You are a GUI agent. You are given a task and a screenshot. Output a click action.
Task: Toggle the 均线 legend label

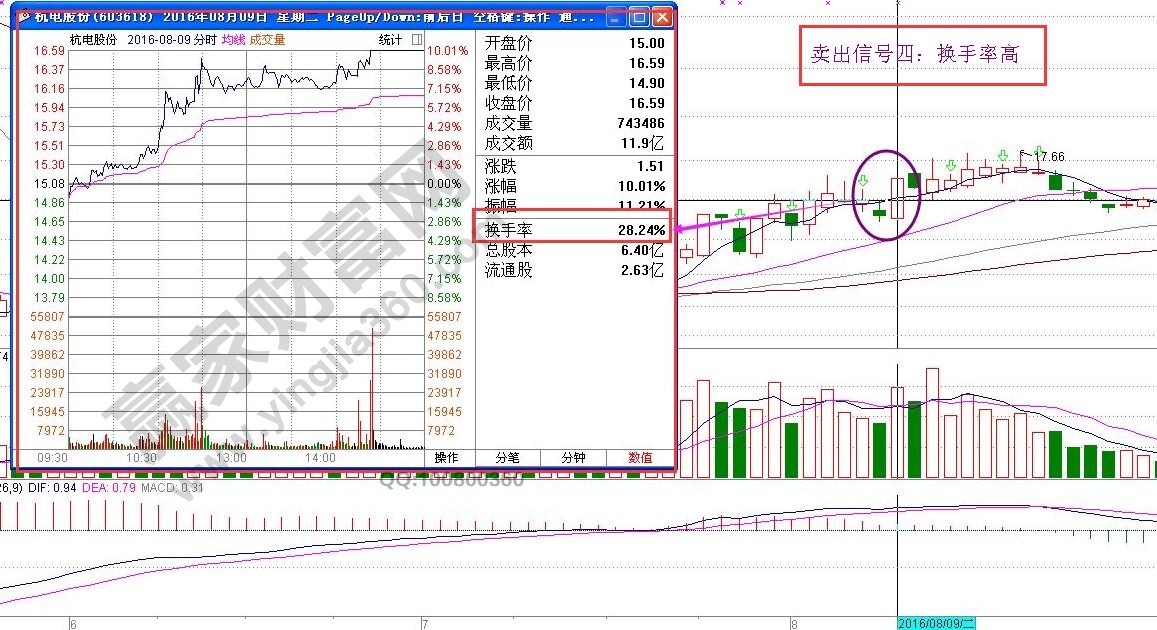(x=233, y=40)
